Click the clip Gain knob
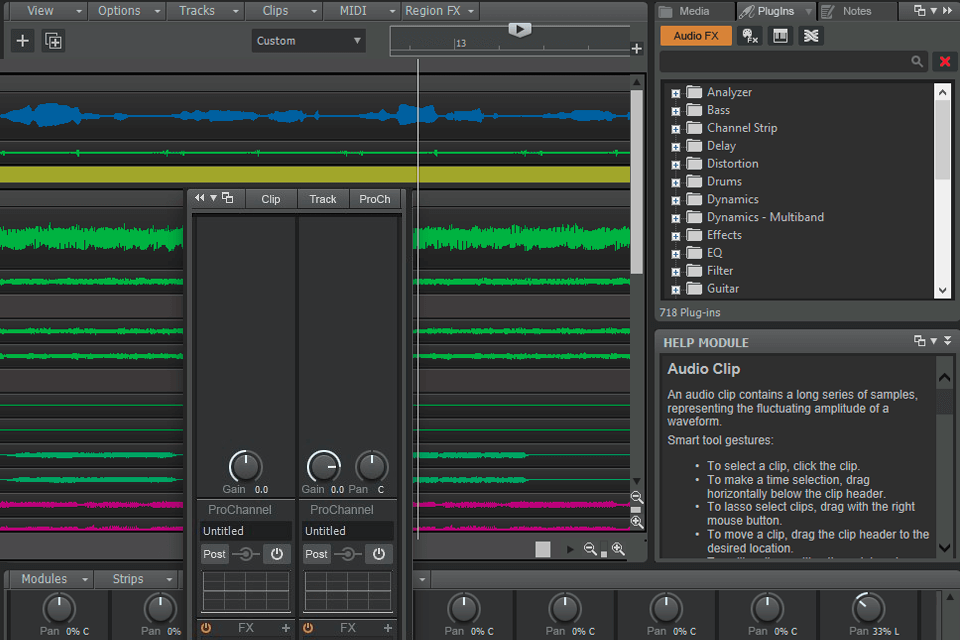The height and width of the screenshot is (640, 960). (x=246, y=467)
